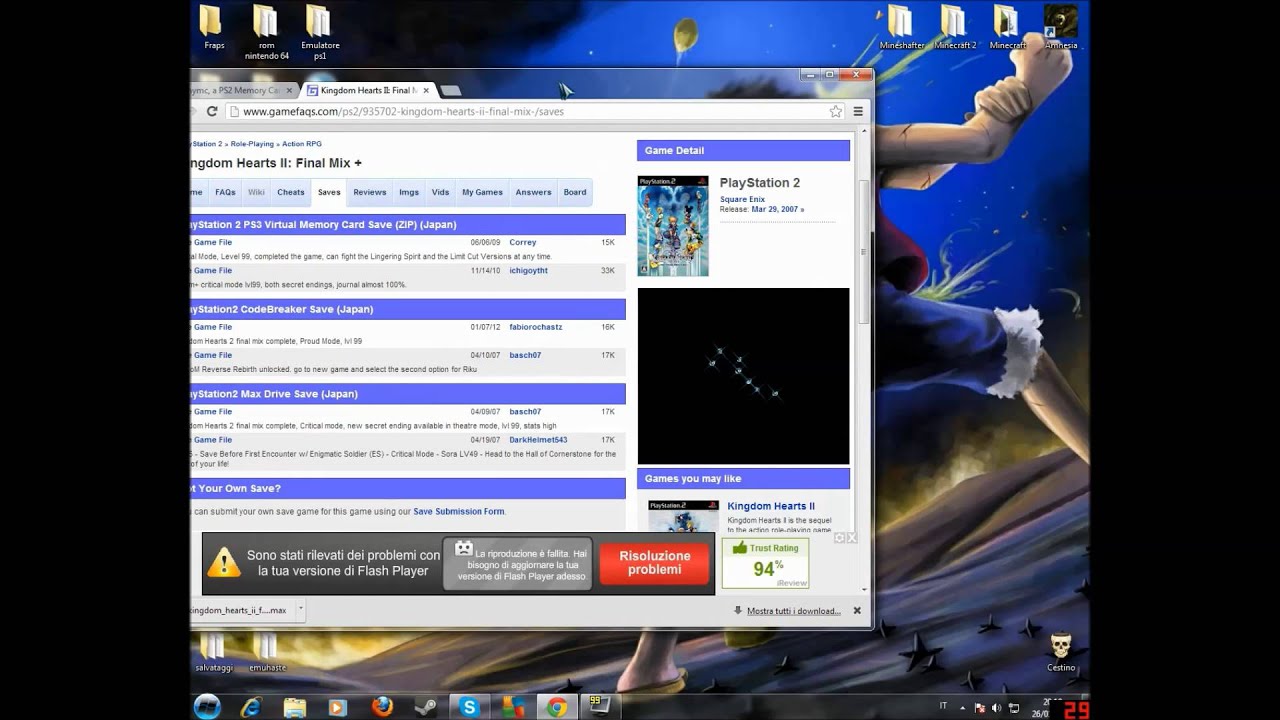Image resolution: width=1280 pixels, height=720 pixels.
Task: Open the Answers tab
Action: (533, 192)
